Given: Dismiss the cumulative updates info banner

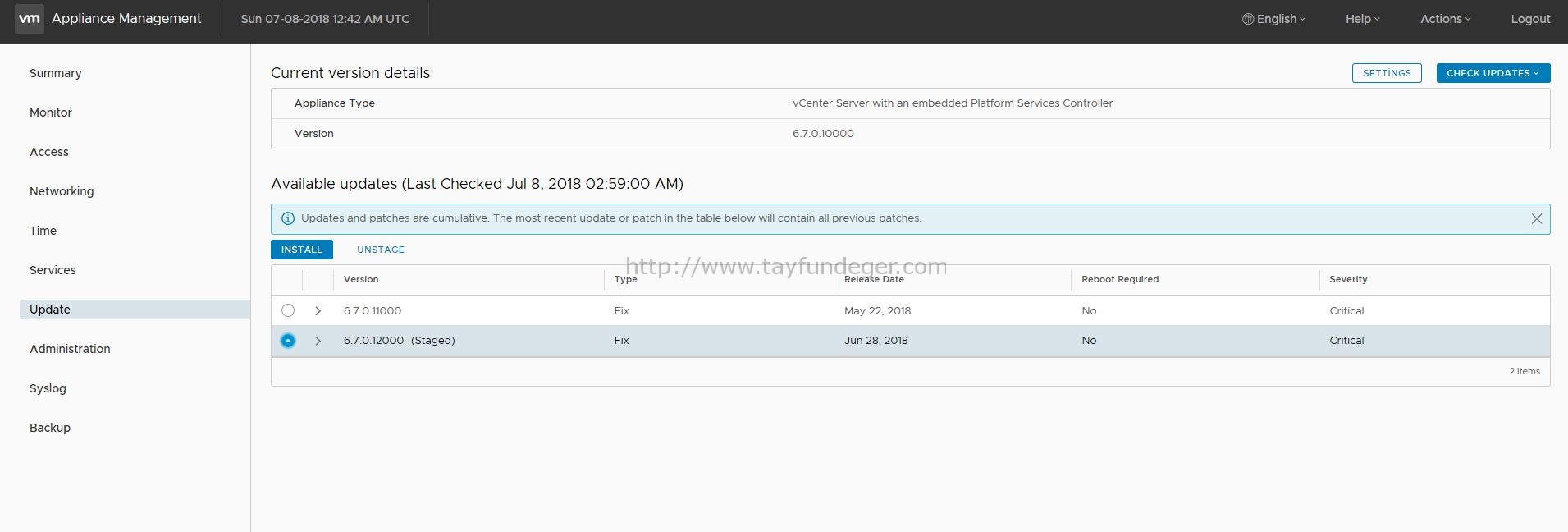Looking at the screenshot, I should (1536, 219).
